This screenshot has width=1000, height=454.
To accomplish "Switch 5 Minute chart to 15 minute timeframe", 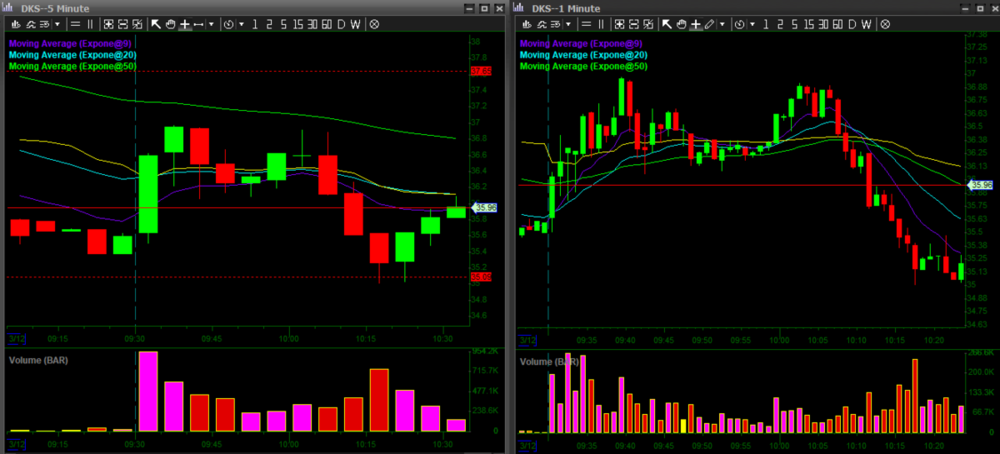I will click(298, 23).
